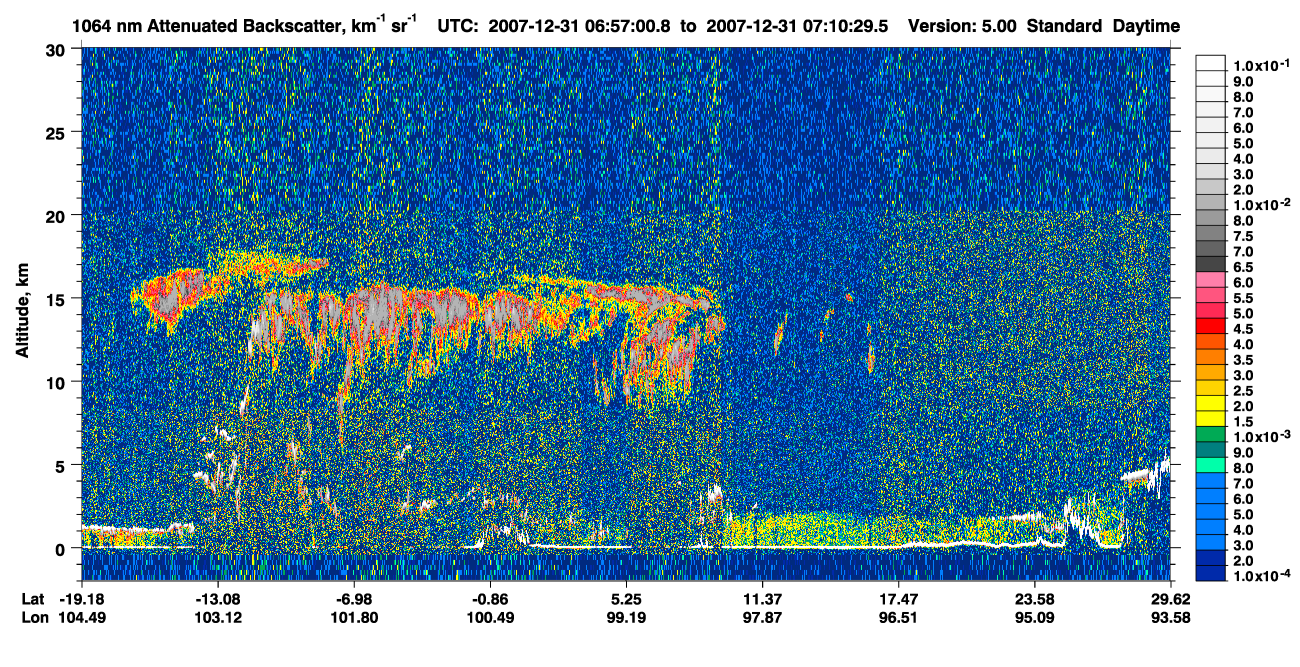Click the 7.5 colorbar label

pos(1243,236)
